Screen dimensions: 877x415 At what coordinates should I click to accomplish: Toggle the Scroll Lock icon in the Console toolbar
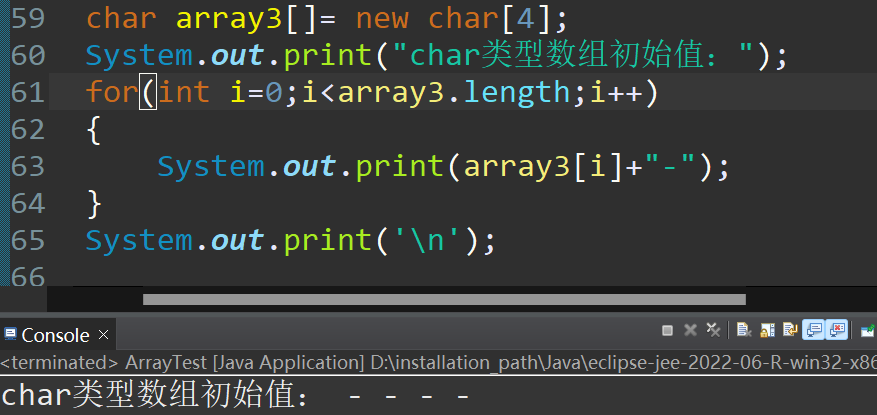pyautogui.click(x=767, y=330)
